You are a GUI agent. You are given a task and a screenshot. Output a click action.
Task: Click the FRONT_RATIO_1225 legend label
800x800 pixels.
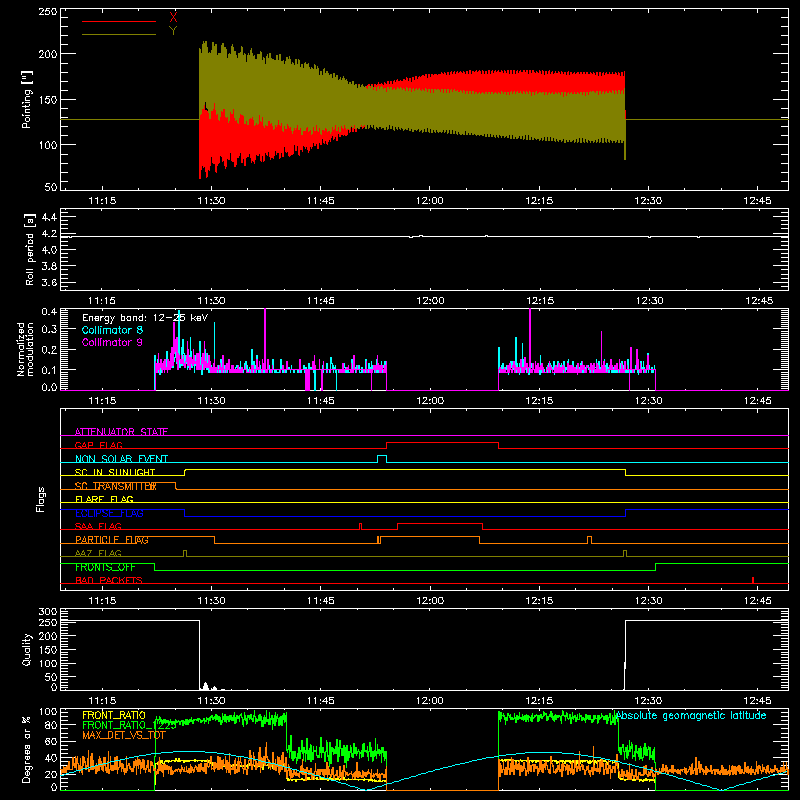129,725
